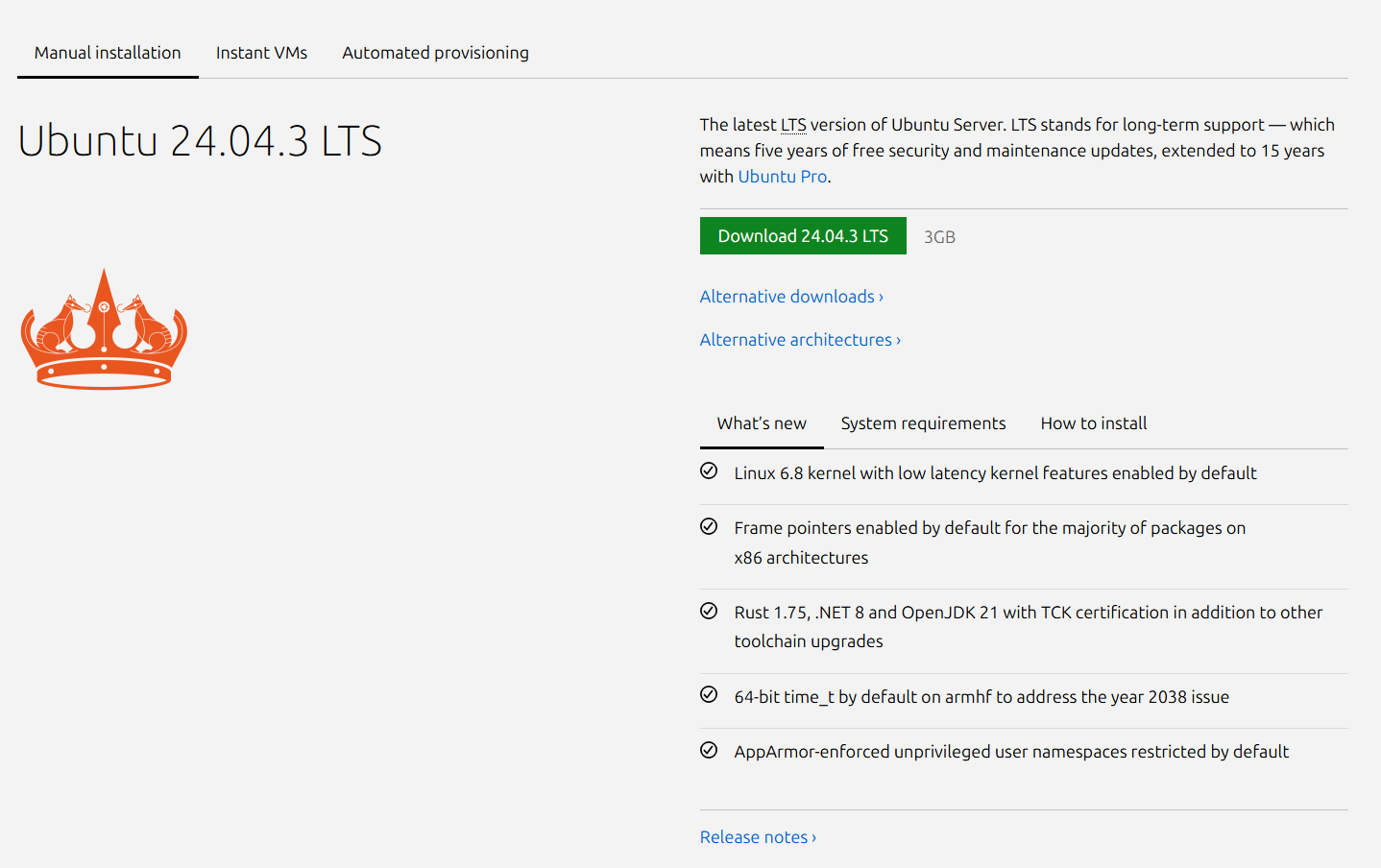Click checkmark icon beside Linux 6.8 kernel
Screen dimensions: 1381x868
click(709, 471)
